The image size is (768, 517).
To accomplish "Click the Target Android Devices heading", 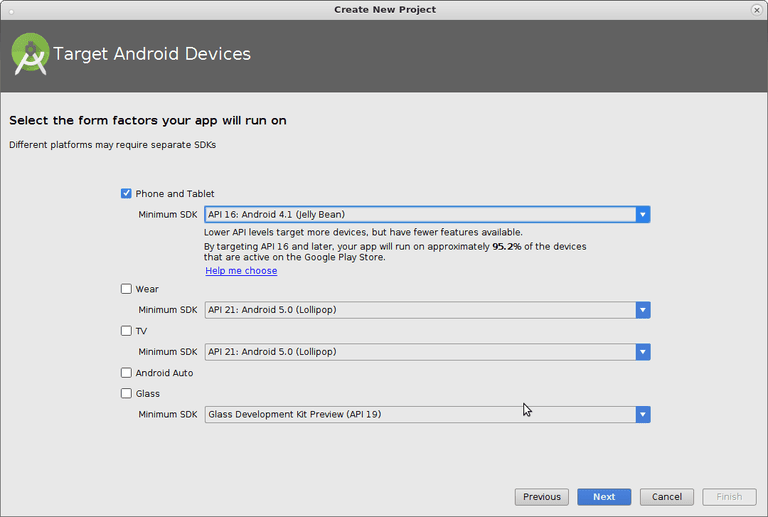I will point(152,54).
